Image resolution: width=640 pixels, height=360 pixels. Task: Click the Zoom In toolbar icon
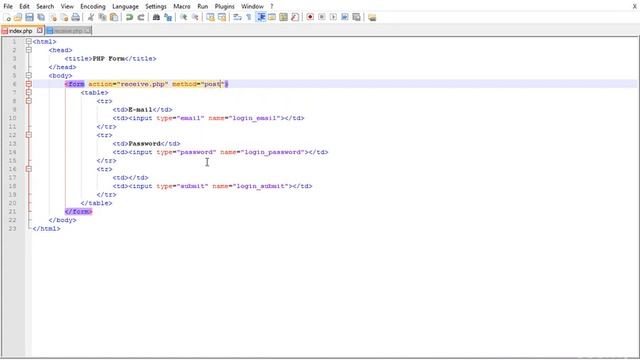[x=183, y=17]
